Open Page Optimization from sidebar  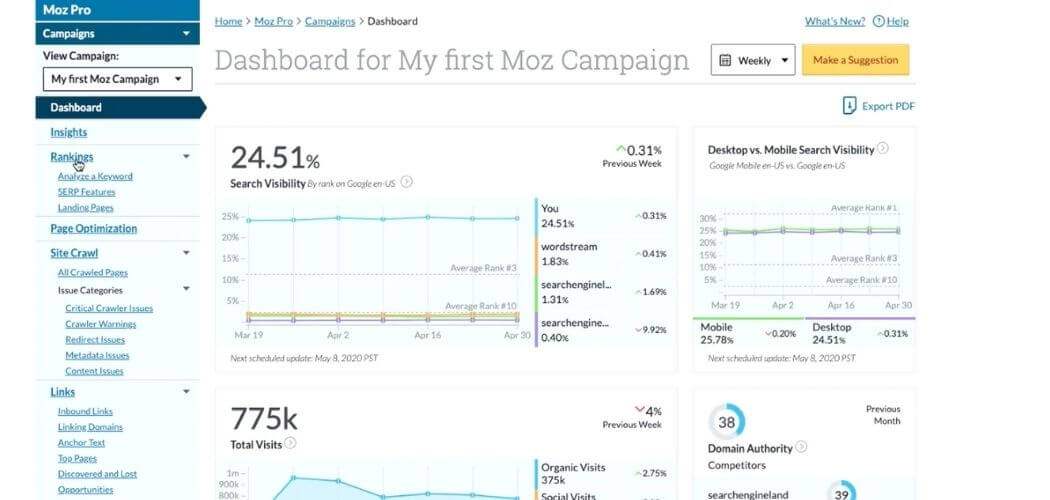94,228
